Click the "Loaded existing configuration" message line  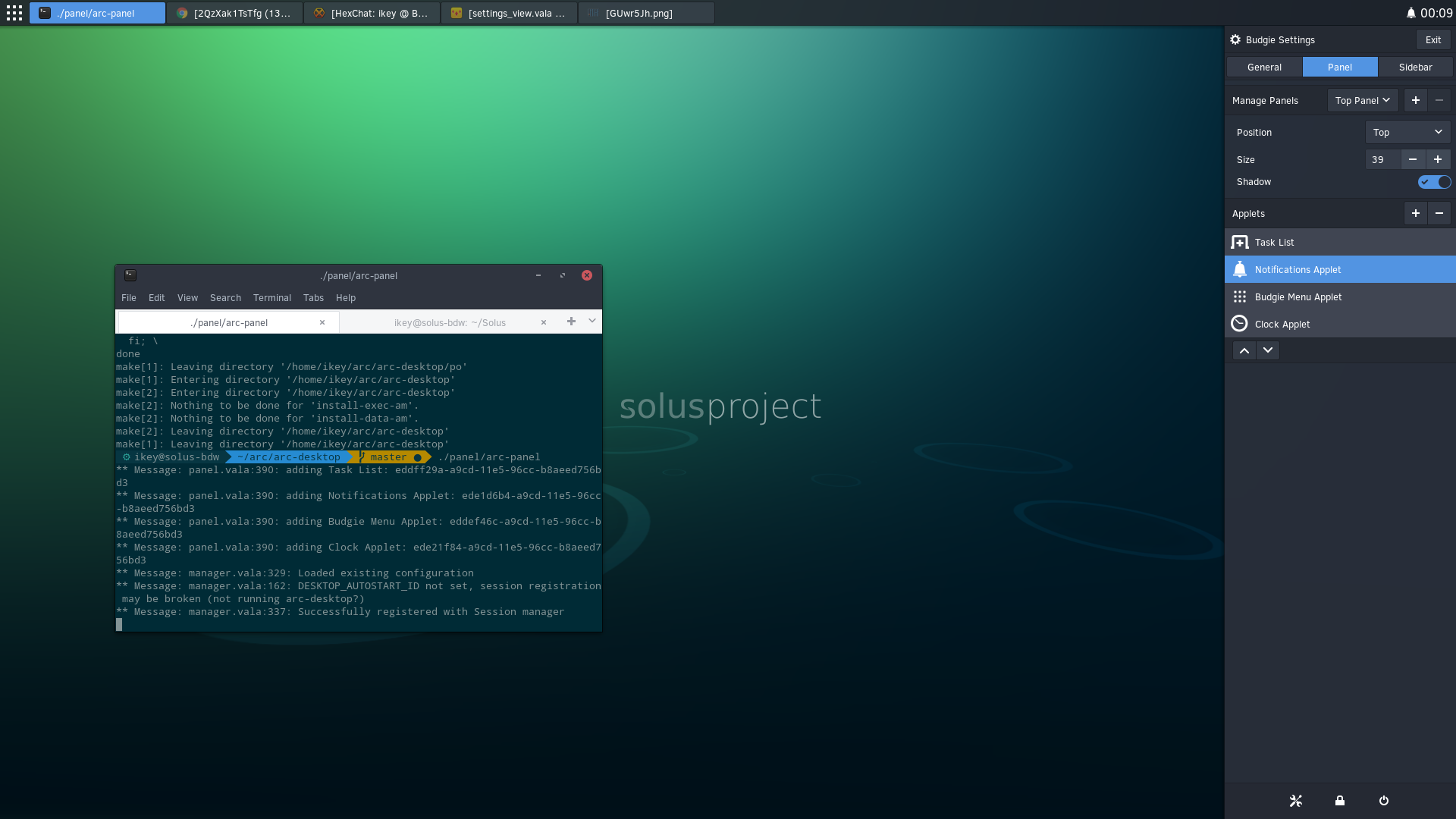295,573
